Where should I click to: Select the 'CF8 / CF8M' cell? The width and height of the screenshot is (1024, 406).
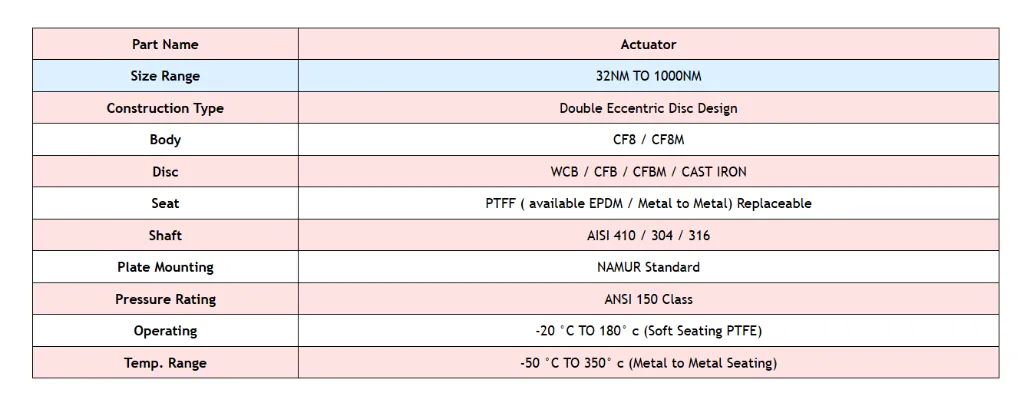648,140
